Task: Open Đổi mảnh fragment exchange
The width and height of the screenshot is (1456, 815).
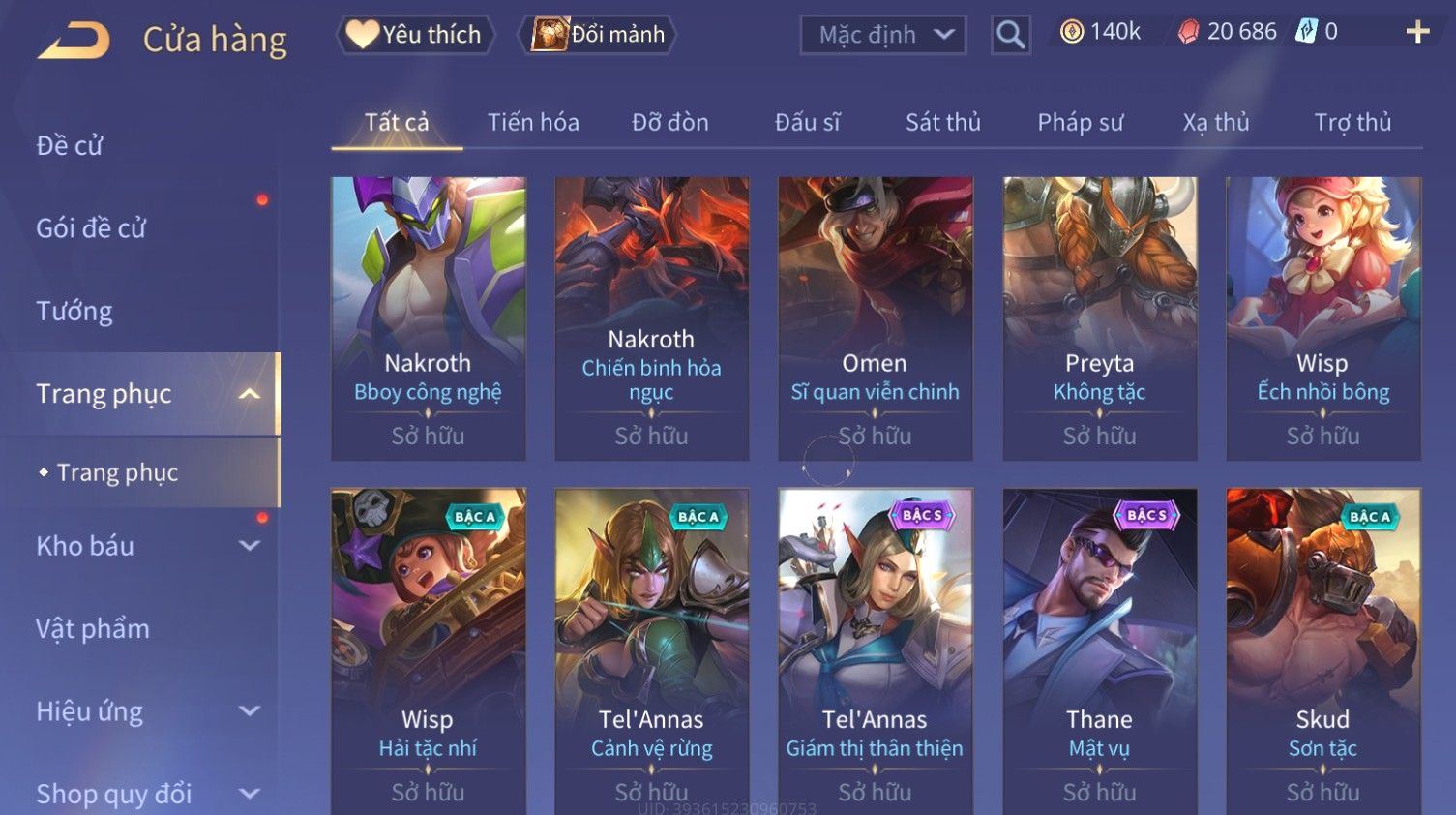Action: (x=597, y=35)
